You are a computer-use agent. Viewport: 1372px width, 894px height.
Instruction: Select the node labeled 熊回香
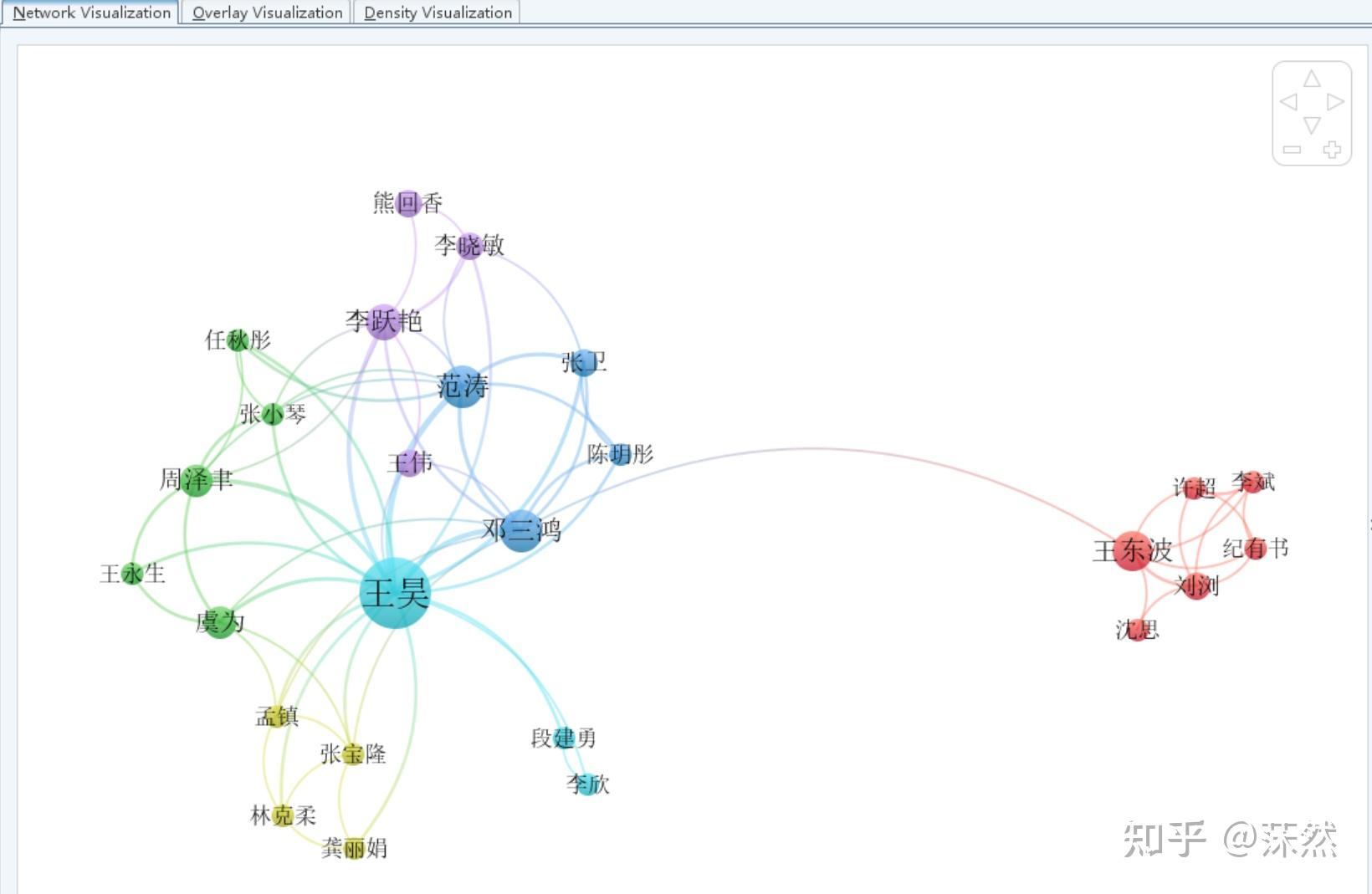[407, 203]
